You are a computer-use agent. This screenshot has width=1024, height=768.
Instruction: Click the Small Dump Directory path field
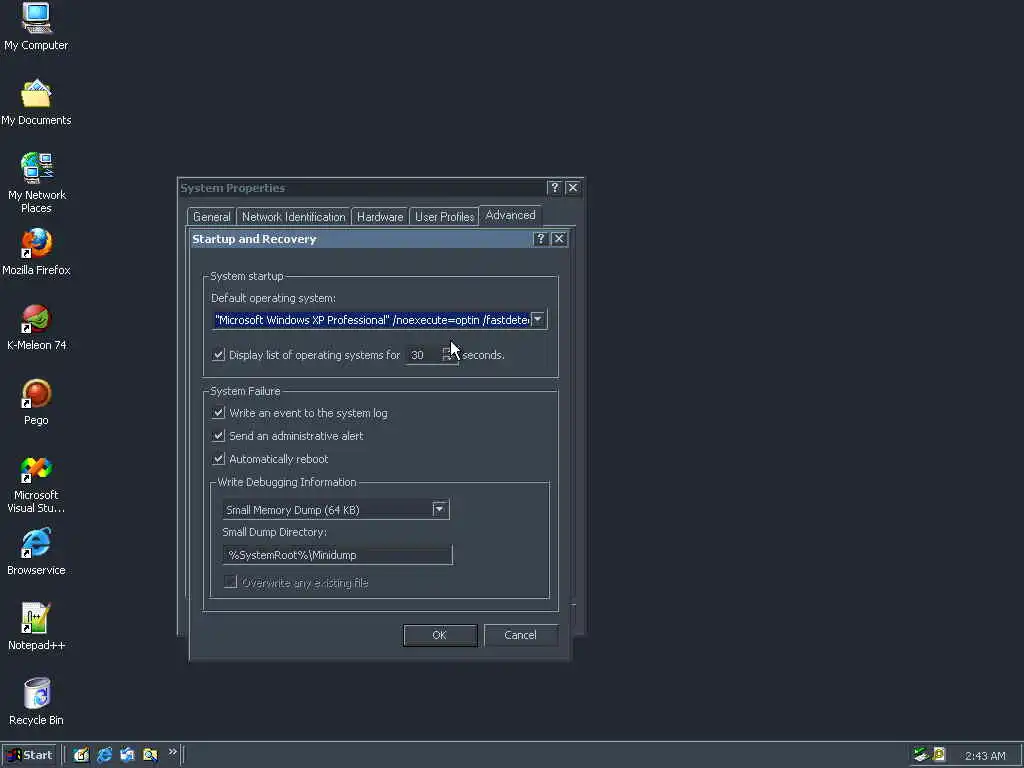tap(338, 555)
